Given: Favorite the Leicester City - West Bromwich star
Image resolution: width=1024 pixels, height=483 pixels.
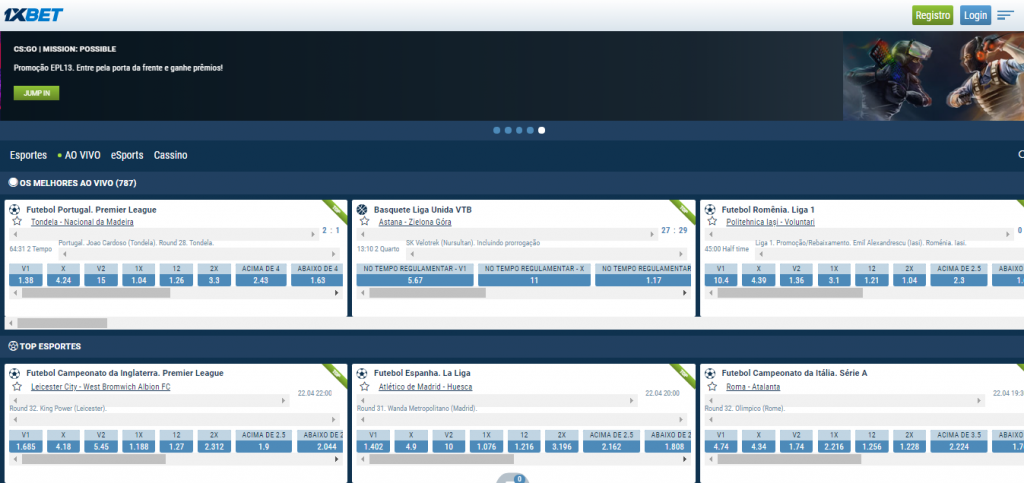Looking at the screenshot, I should [17, 386].
